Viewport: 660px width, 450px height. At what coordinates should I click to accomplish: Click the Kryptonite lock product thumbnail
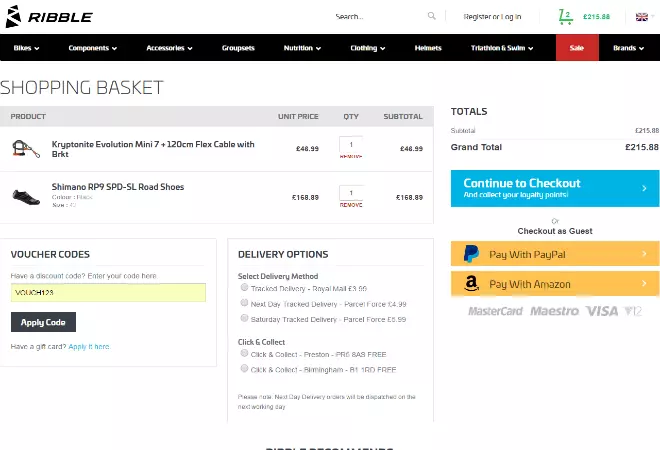pos(26,149)
